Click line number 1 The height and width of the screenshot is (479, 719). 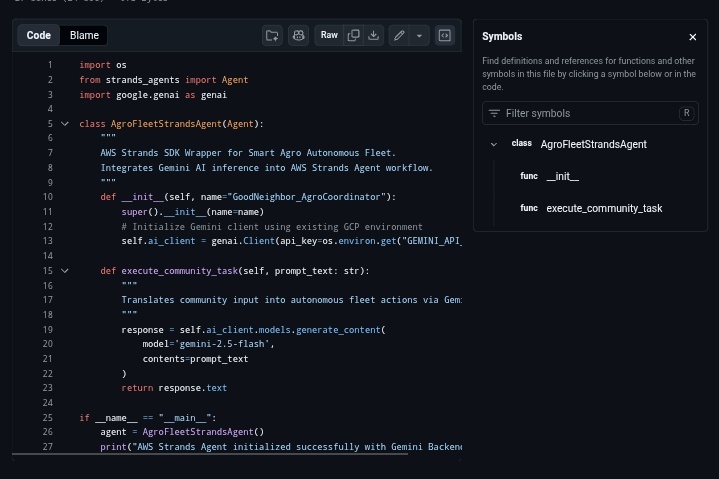[x=50, y=65]
